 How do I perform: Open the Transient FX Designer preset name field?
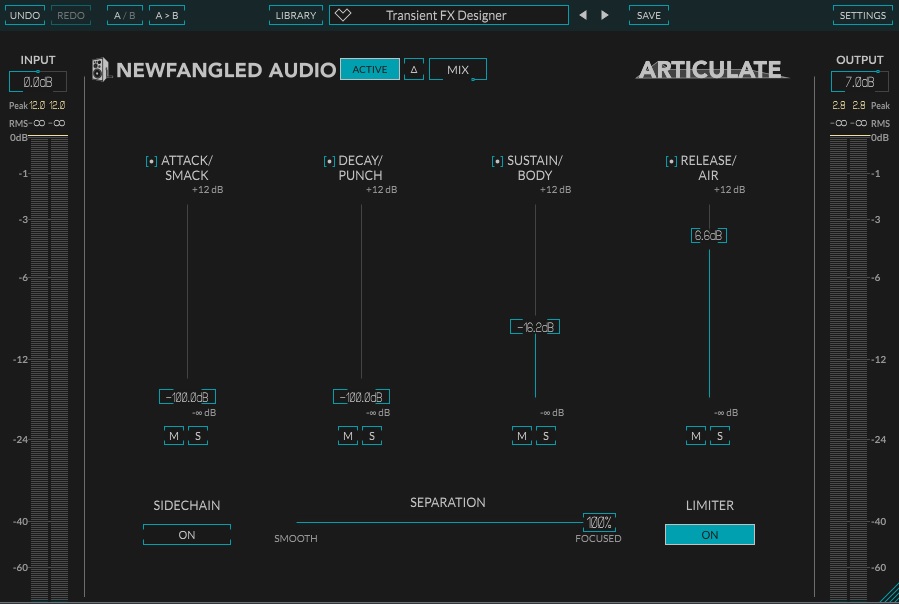449,15
